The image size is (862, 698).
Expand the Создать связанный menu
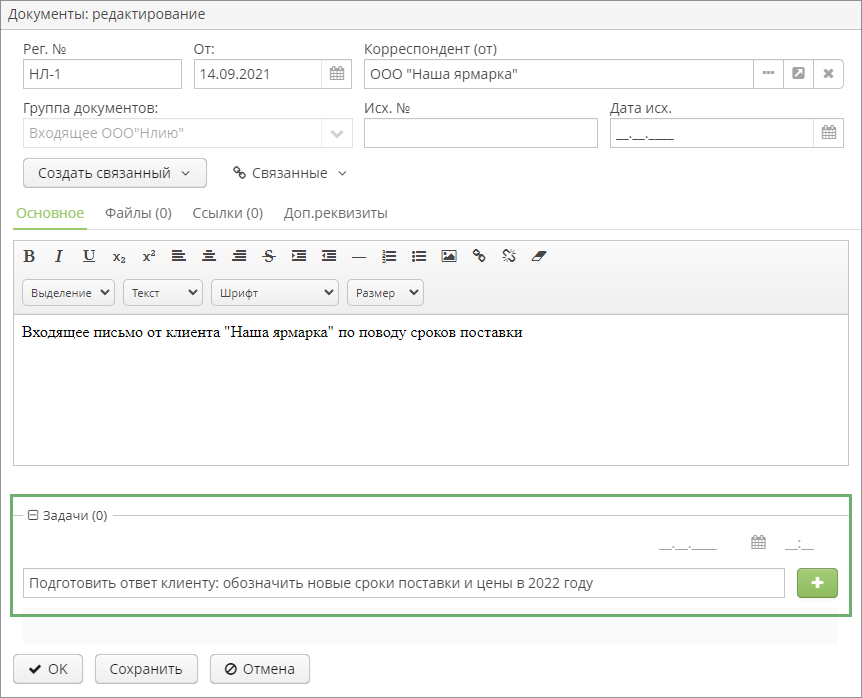[x=115, y=173]
